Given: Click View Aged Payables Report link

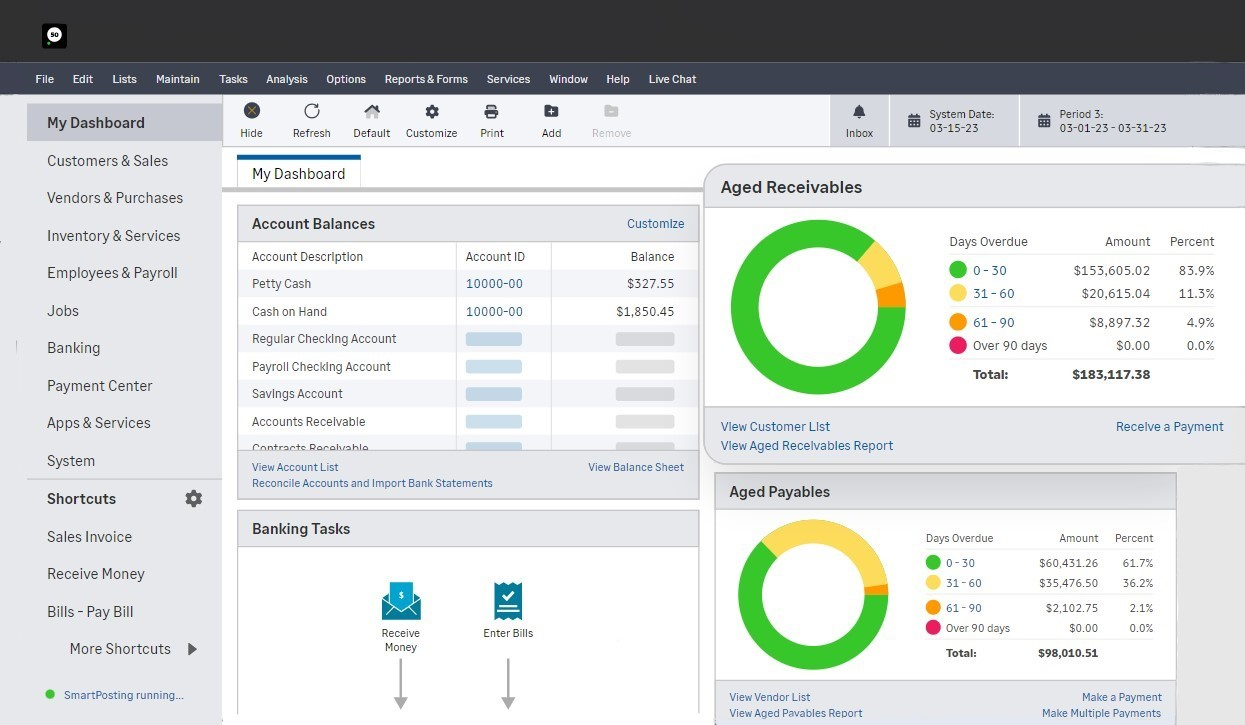Looking at the screenshot, I should 796,713.
